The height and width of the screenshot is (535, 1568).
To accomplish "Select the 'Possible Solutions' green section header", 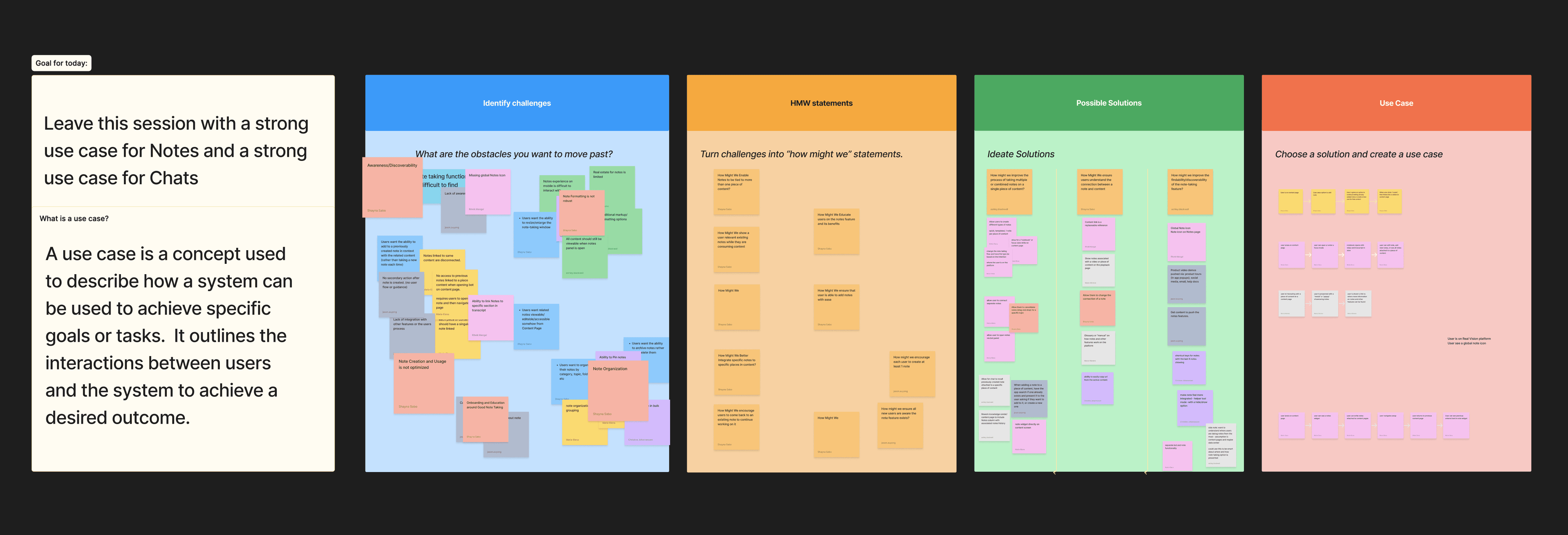I will coord(1108,104).
